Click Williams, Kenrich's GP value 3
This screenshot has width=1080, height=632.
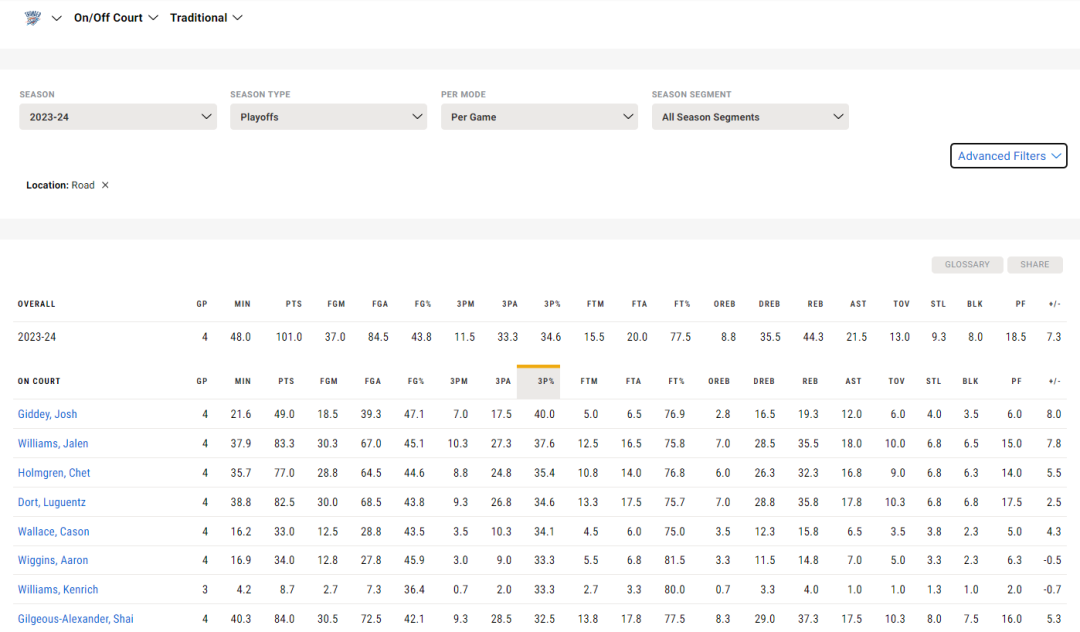pyautogui.click(x=205, y=589)
